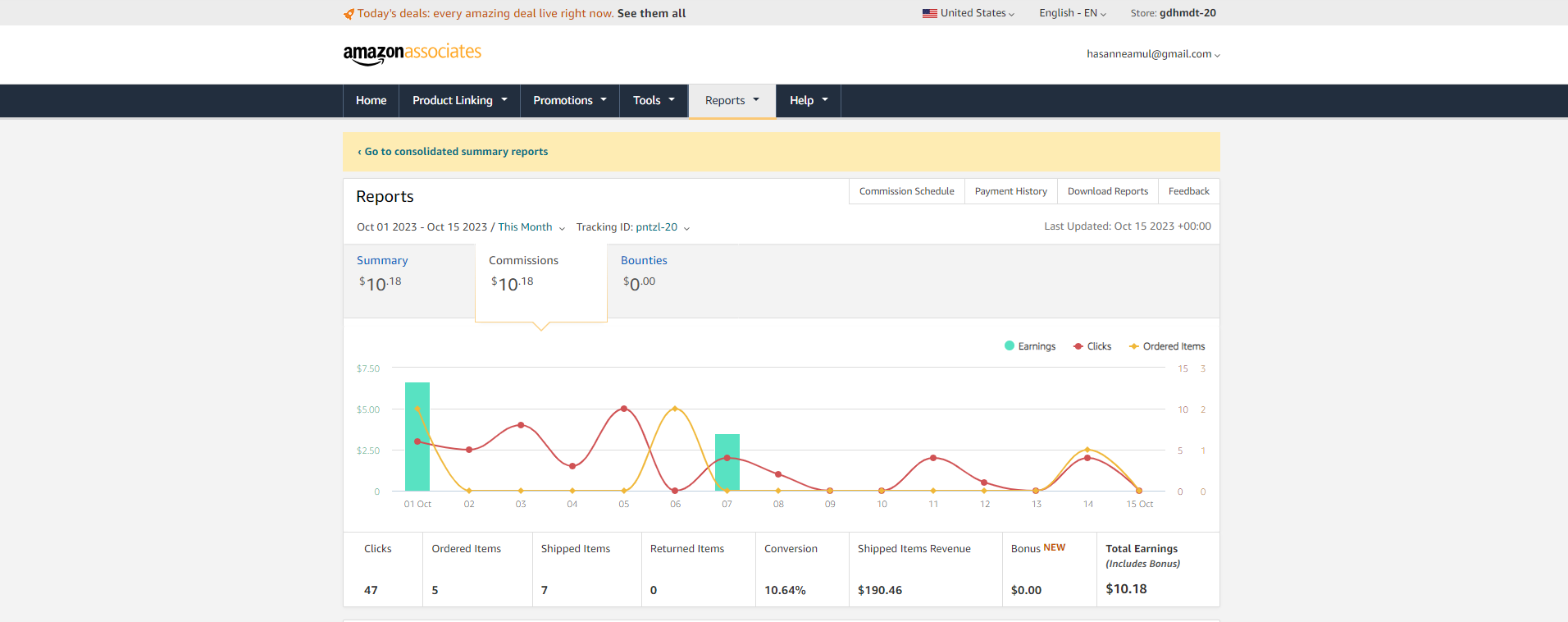1568x622 pixels.
Task: Switch to the Summary tab
Action: click(409, 281)
